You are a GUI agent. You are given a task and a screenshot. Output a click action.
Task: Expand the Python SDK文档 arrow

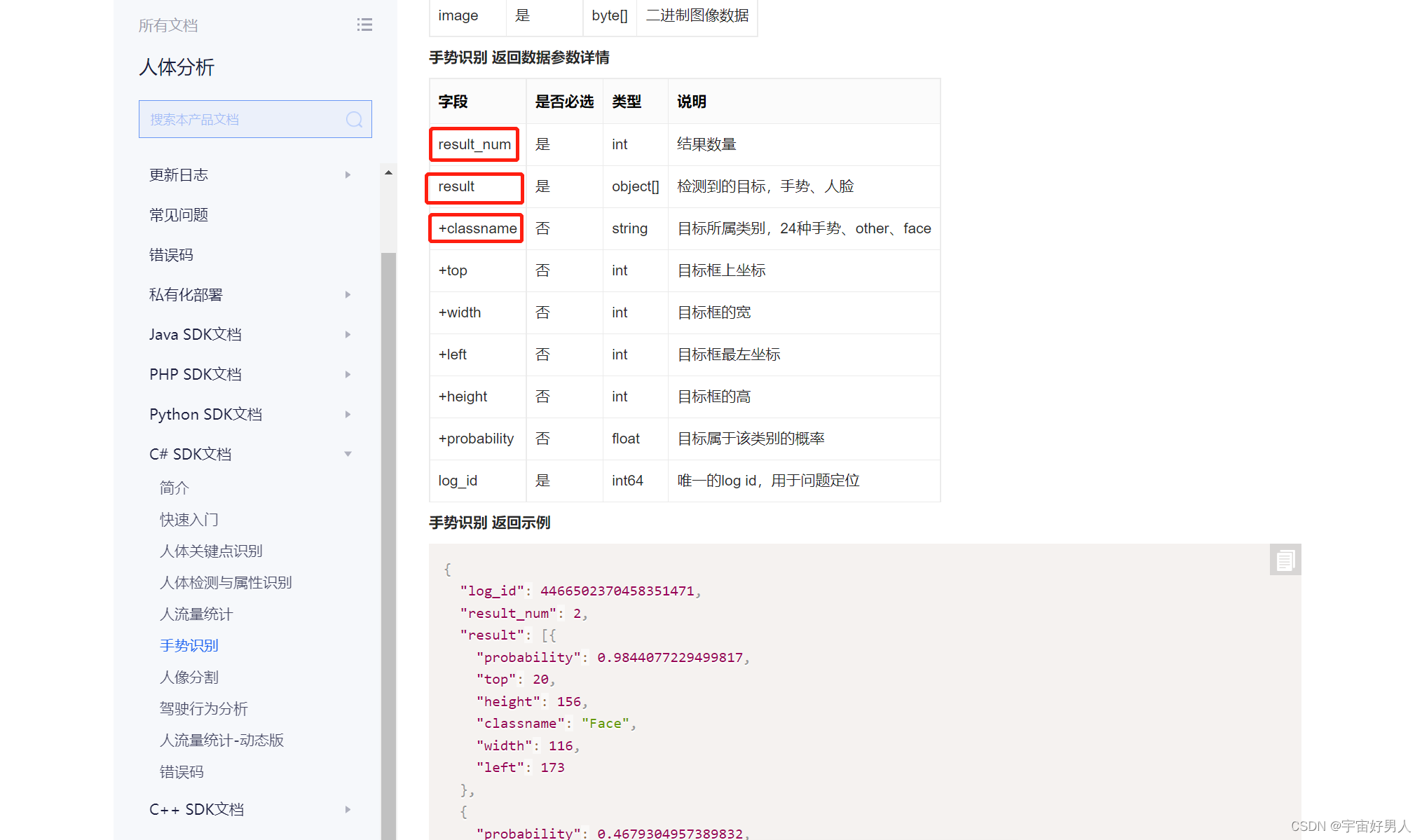point(348,414)
